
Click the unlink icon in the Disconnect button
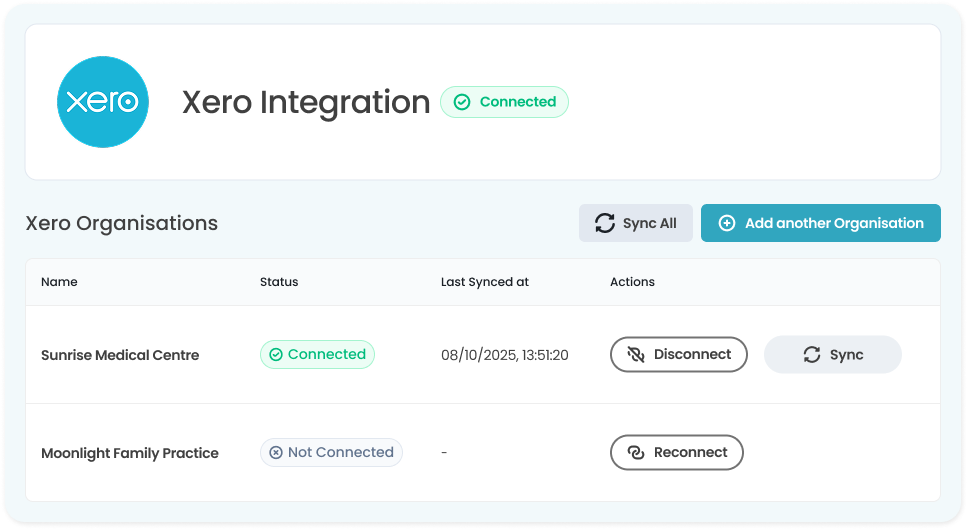[x=636, y=354]
